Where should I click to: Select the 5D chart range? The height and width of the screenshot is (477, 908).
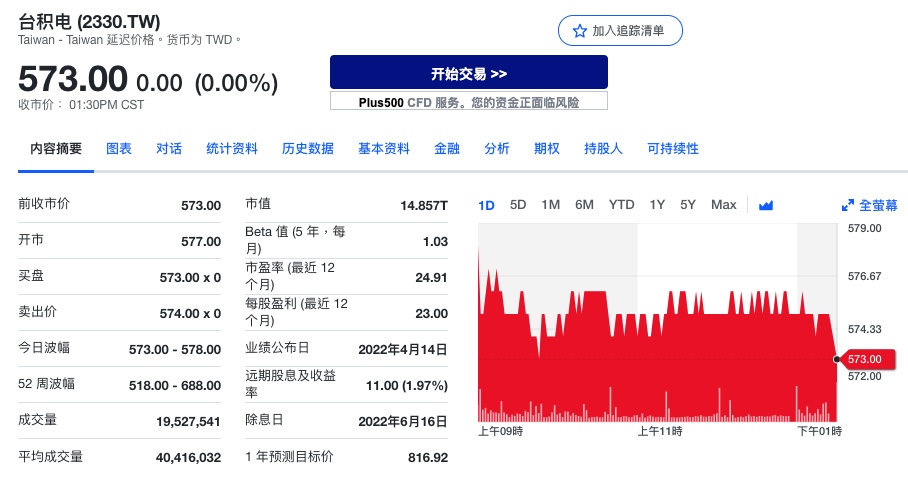[x=518, y=205]
